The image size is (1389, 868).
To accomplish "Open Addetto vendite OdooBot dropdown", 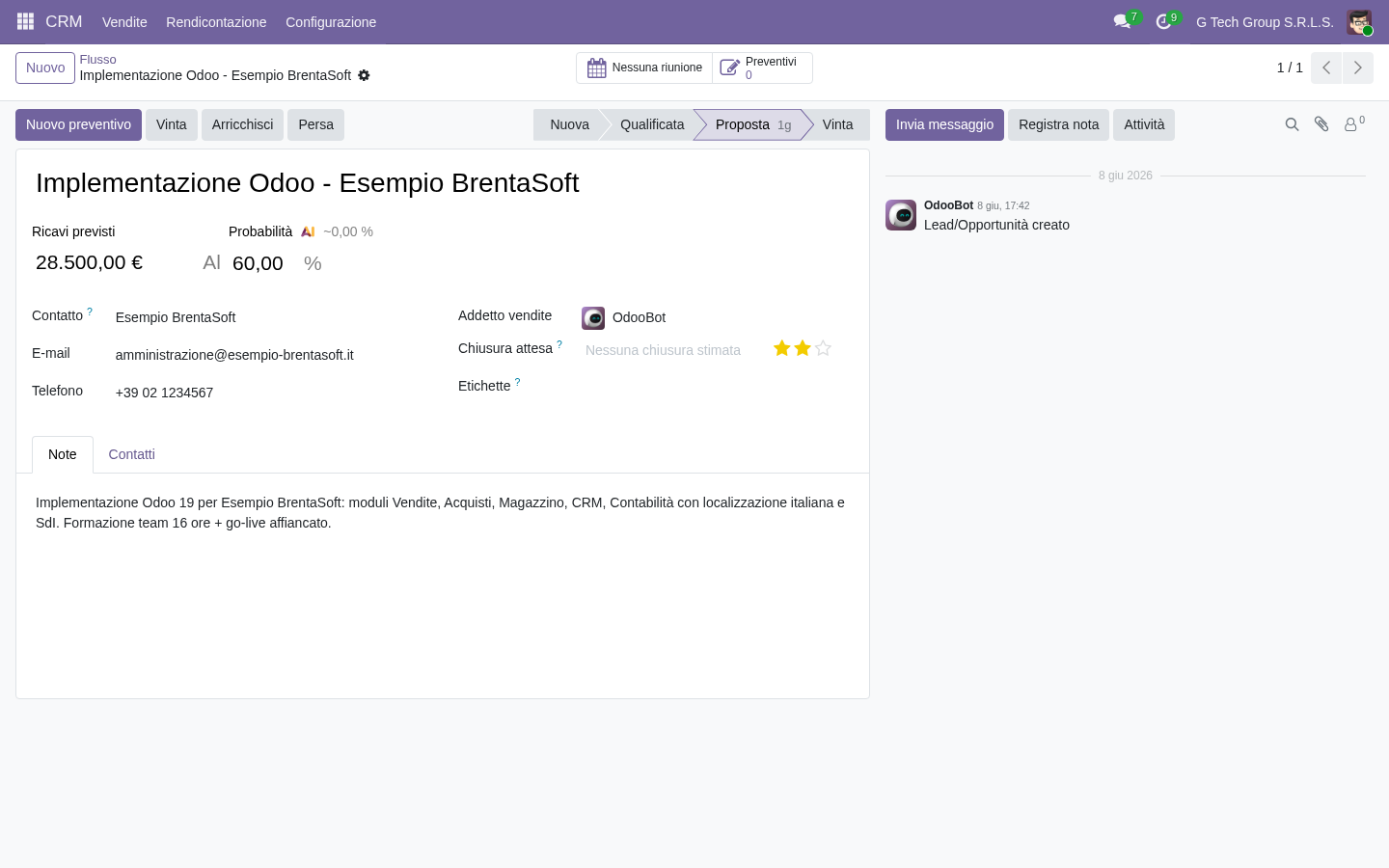I will coord(717,317).
